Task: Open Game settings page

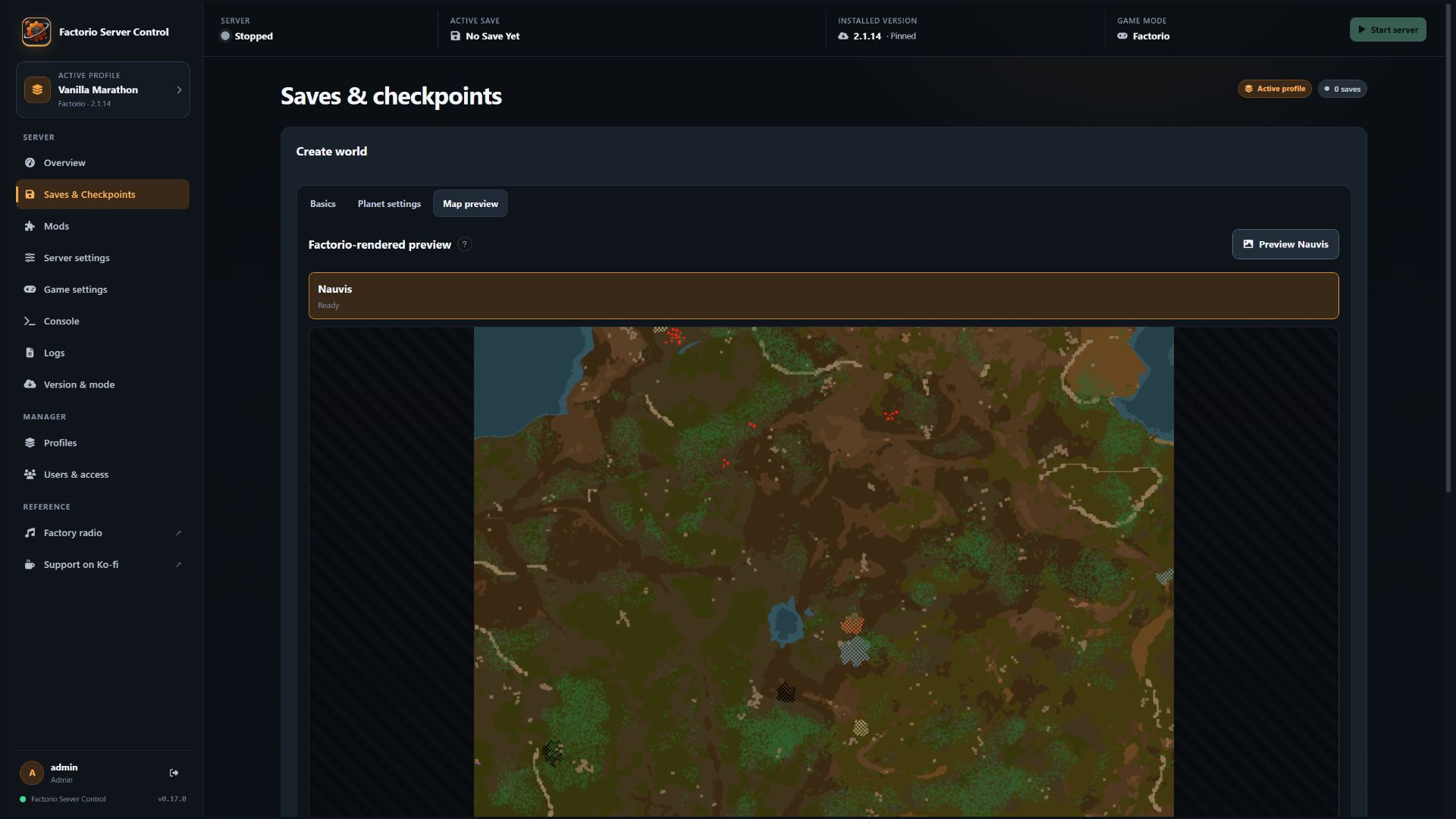Action: 103,289
